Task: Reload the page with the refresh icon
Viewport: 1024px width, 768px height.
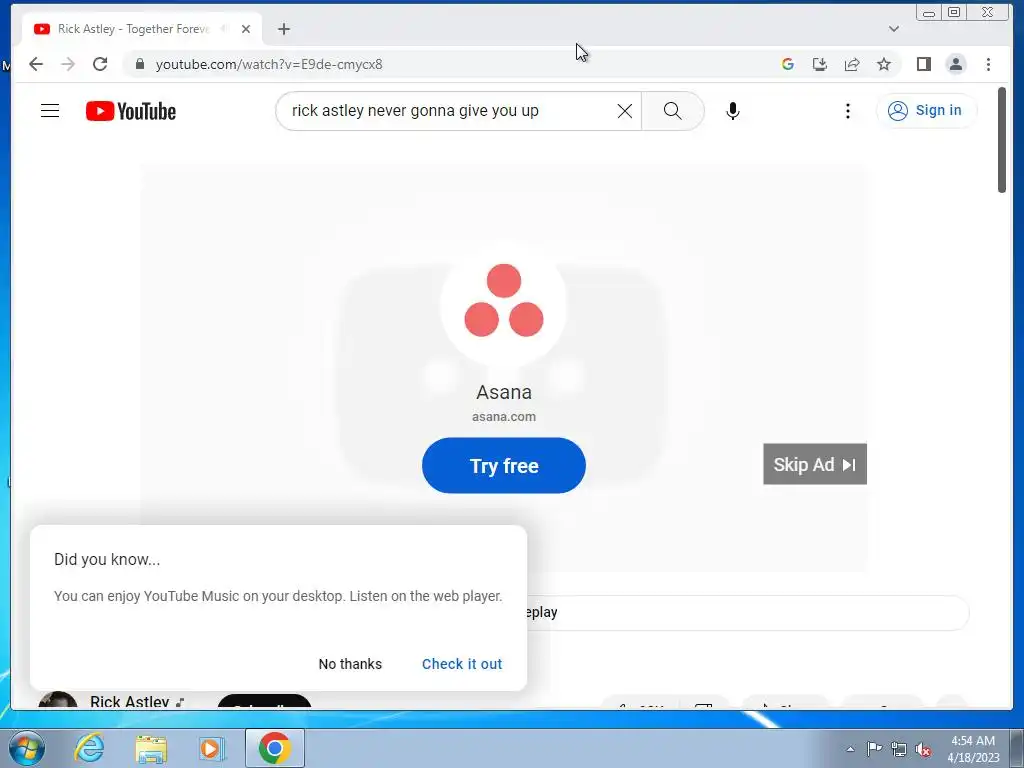Action: [x=100, y=64]
